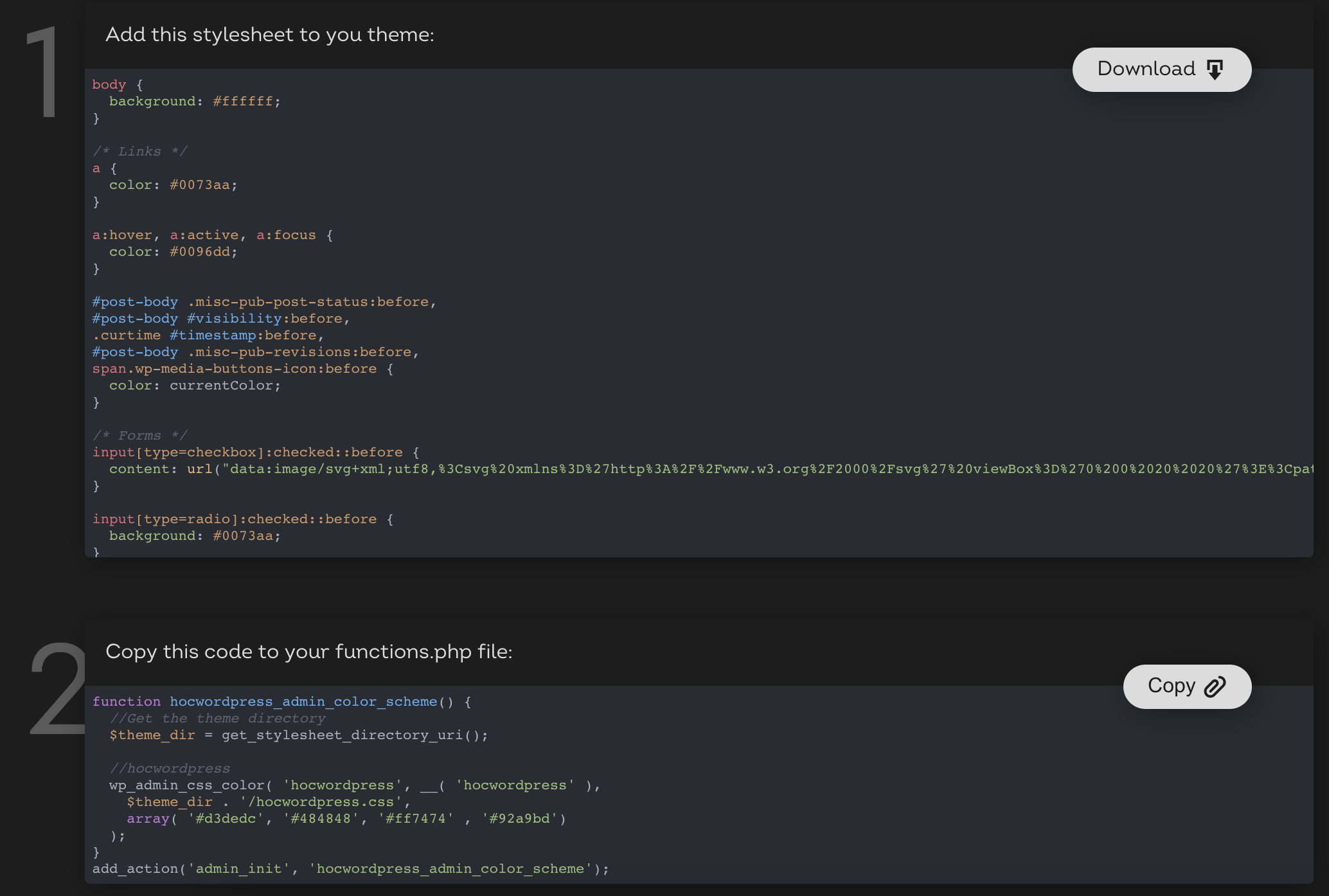Click the '/* Links */' comment line
Image resolution: width=1329 pixels, height=896 pixels.
[139, 152]
